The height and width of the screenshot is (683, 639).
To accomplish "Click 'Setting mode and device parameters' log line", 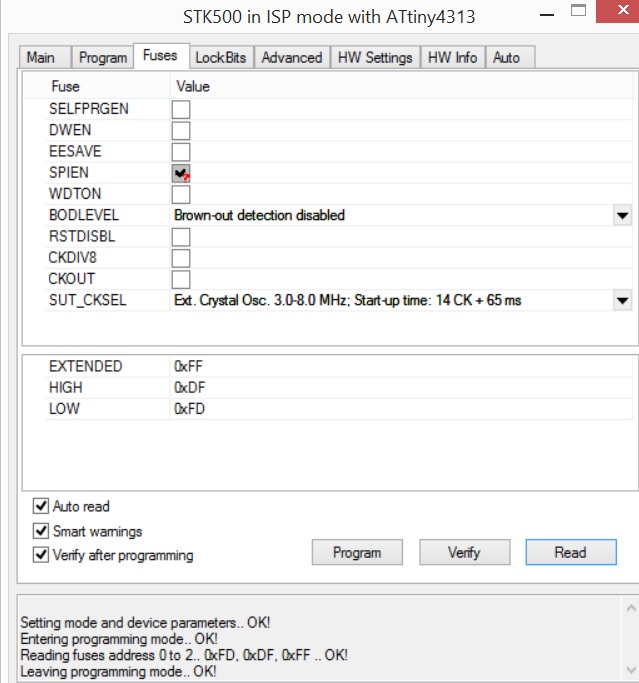I will pos(145,623).
